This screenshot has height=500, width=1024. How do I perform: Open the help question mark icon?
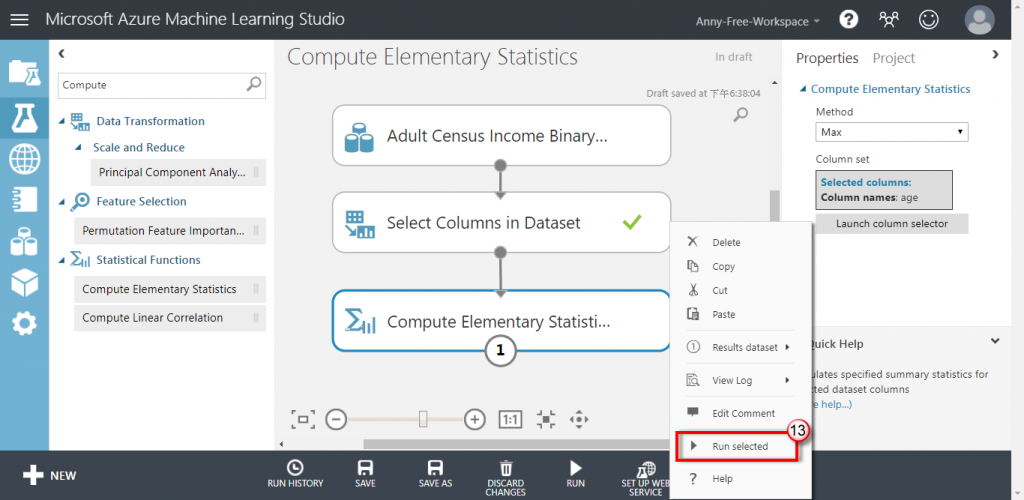click(x=848, y=20)
